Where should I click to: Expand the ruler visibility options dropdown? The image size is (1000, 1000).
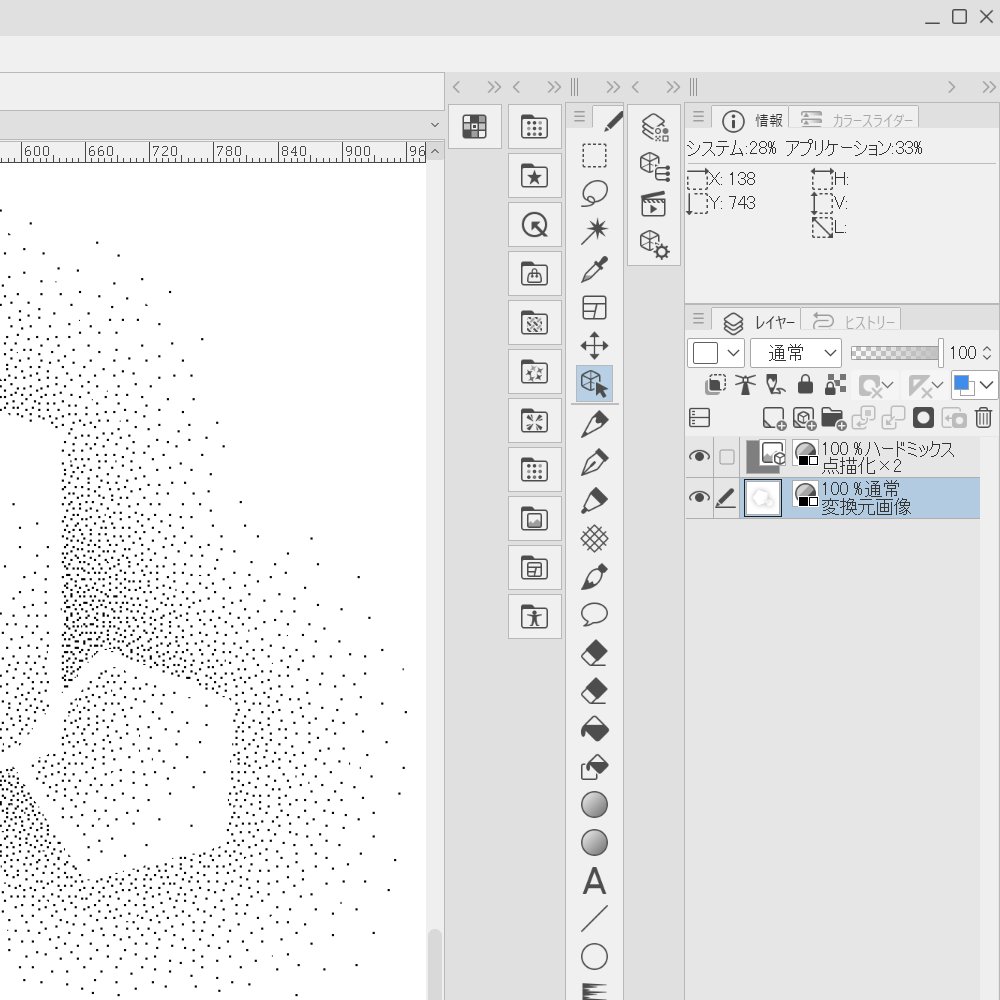pyautogui.click(x=937, y=385)
